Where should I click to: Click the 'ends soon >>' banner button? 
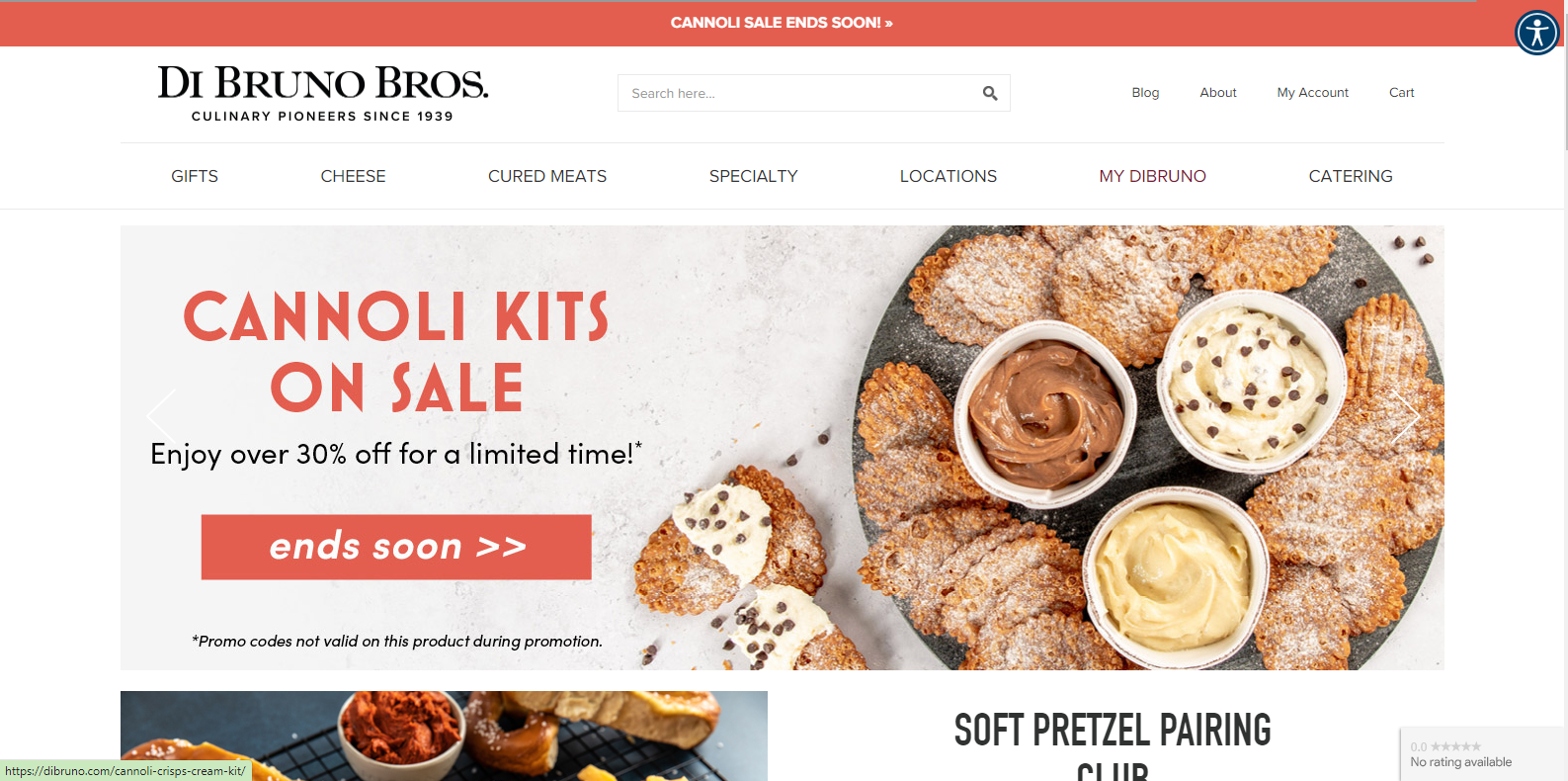[x=396, y=547]
